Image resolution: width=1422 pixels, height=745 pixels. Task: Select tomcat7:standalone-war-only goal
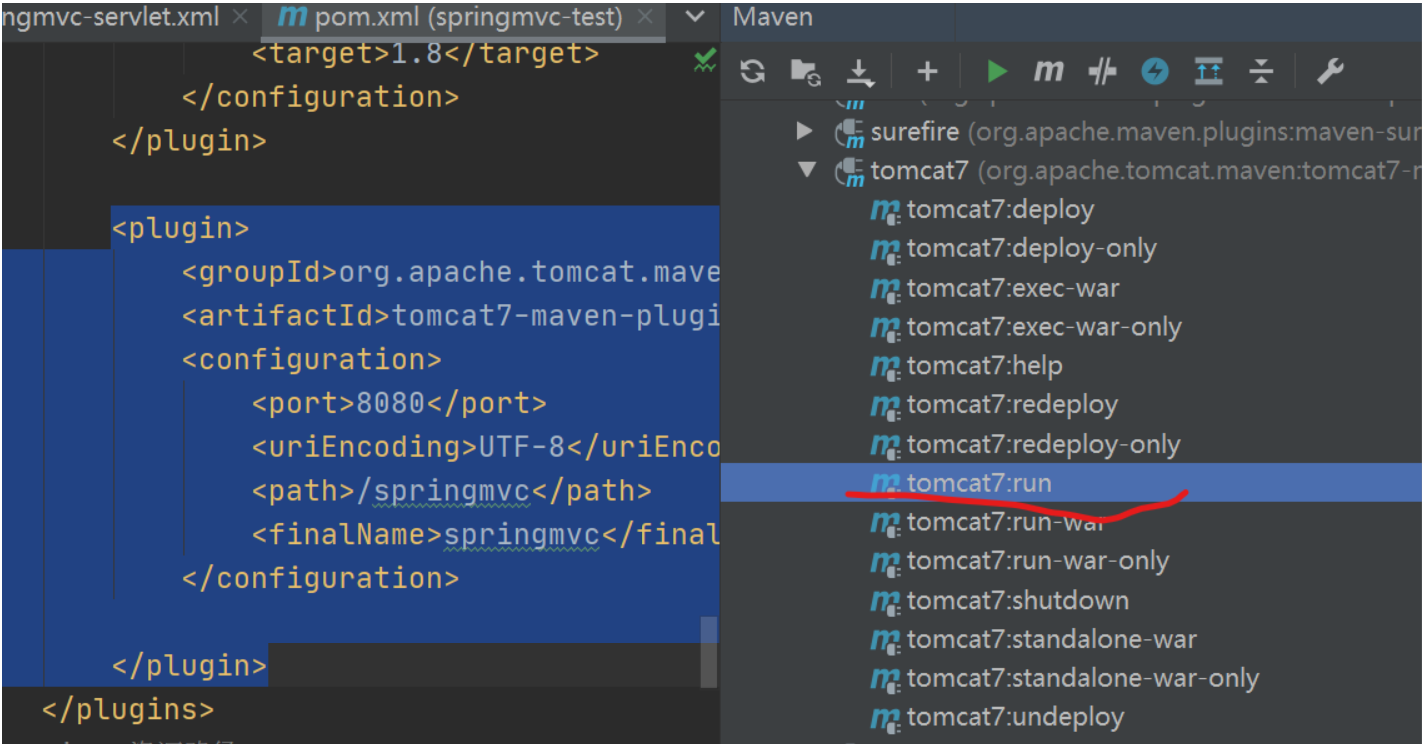click(1082, 678)
